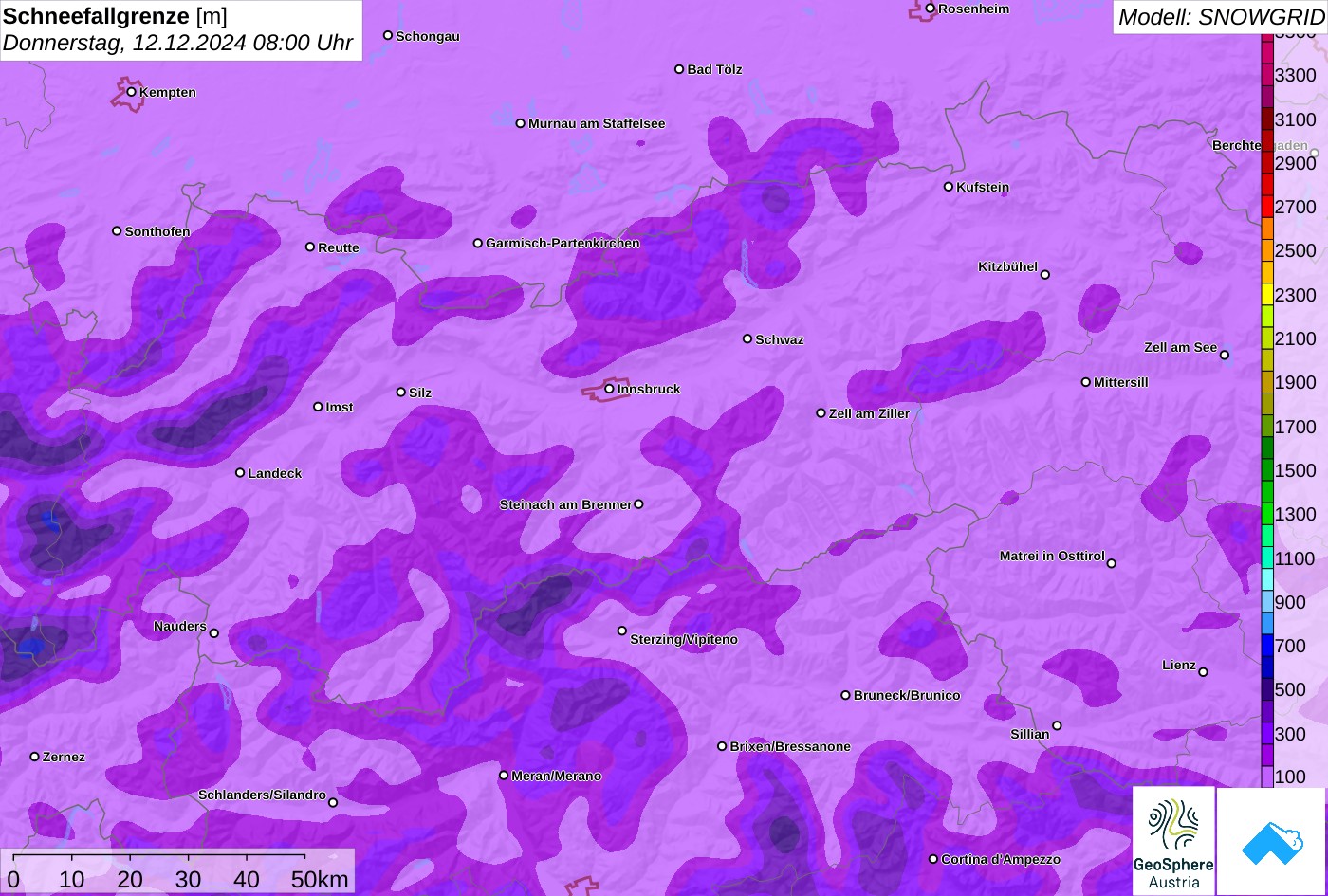The height and width of the screenshot is (896, 1328).
Task: Click the legend value '500'
Action: pos(1290,689)
